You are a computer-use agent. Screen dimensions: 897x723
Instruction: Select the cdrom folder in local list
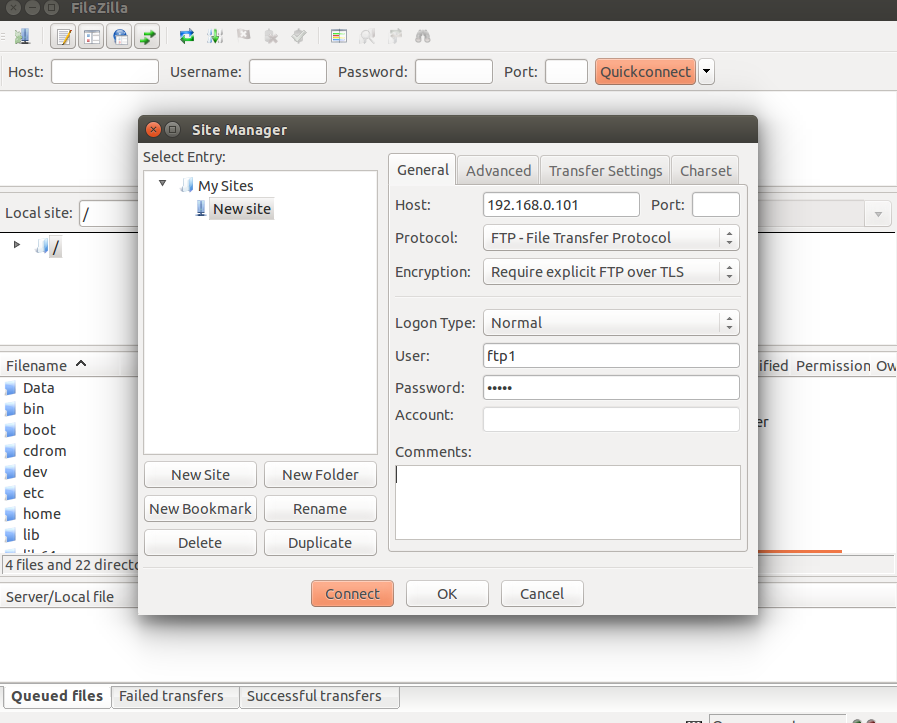click(44, 451)
